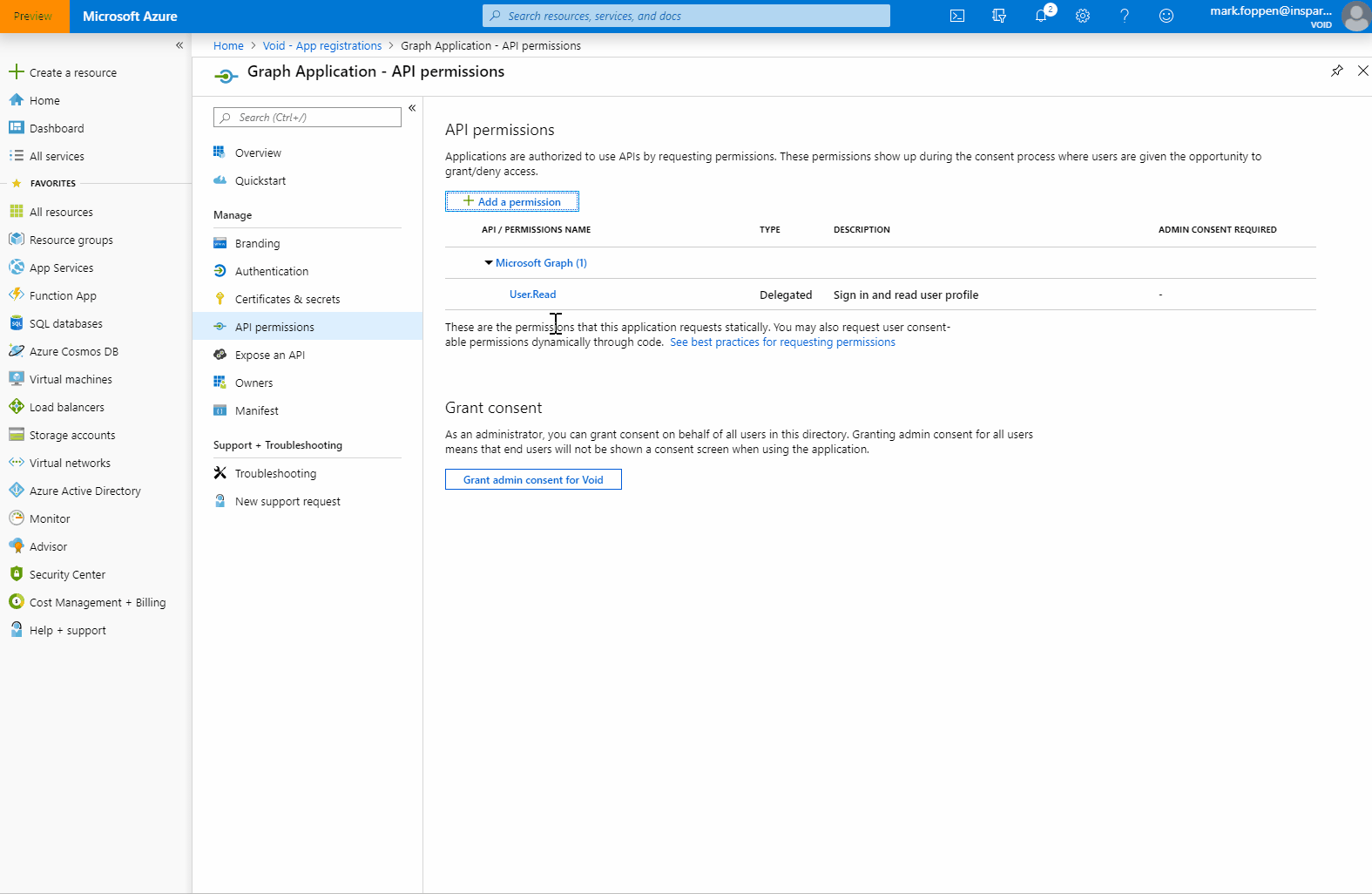Click the Resource groups cube icon
The image size is (1372, 894).
coord(16,240)
